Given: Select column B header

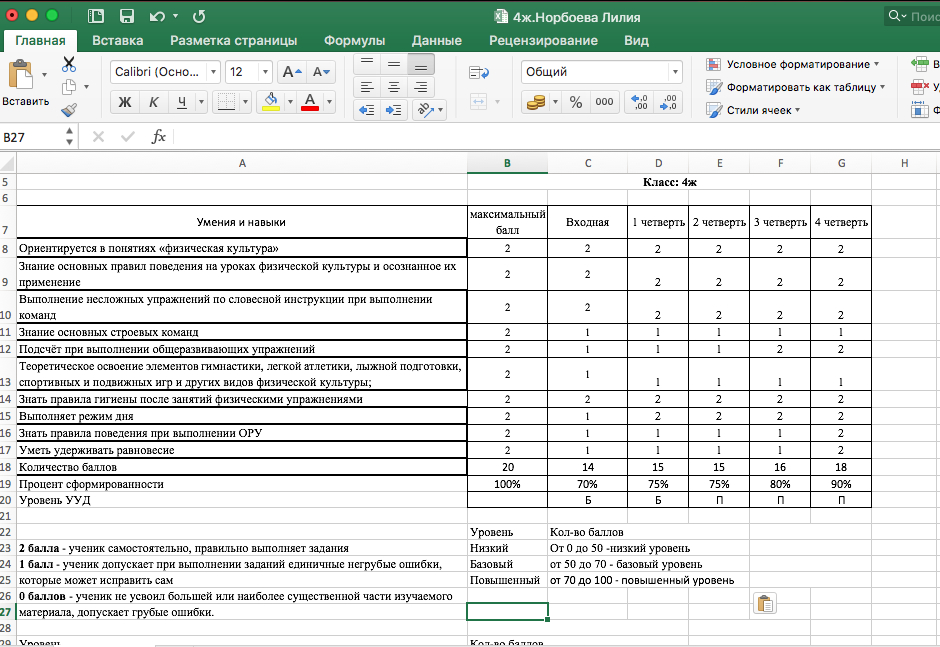Looking at the screenshot, I should pyautogui.click(x=507, y=163).
